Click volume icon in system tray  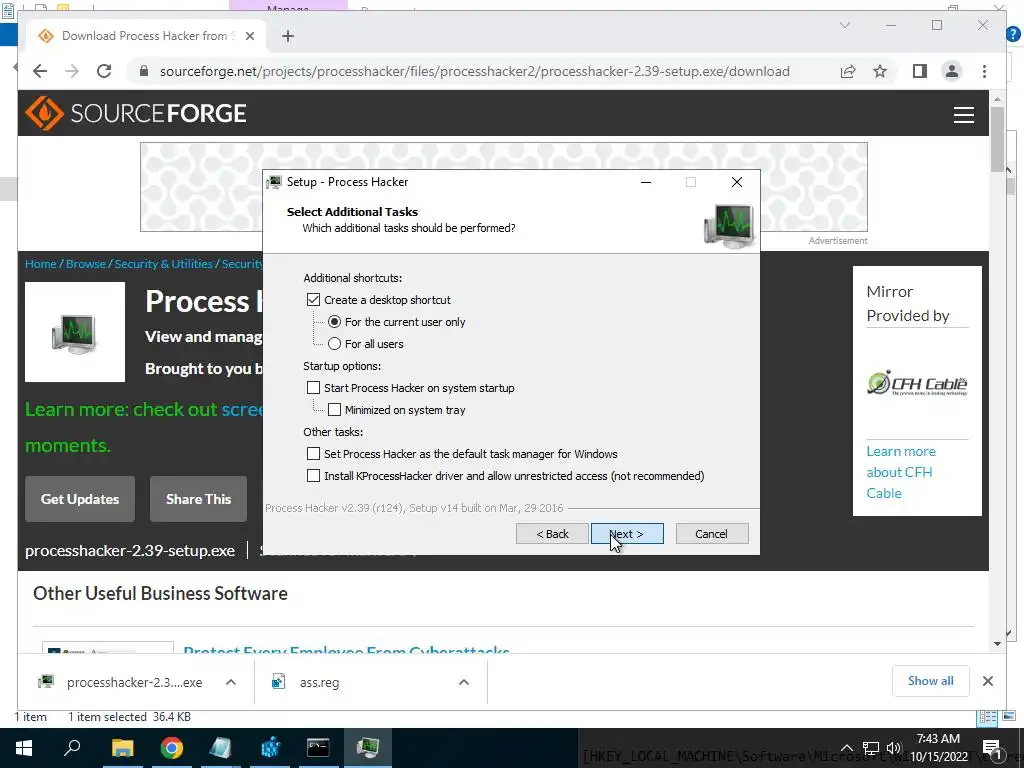click(893, 748)
